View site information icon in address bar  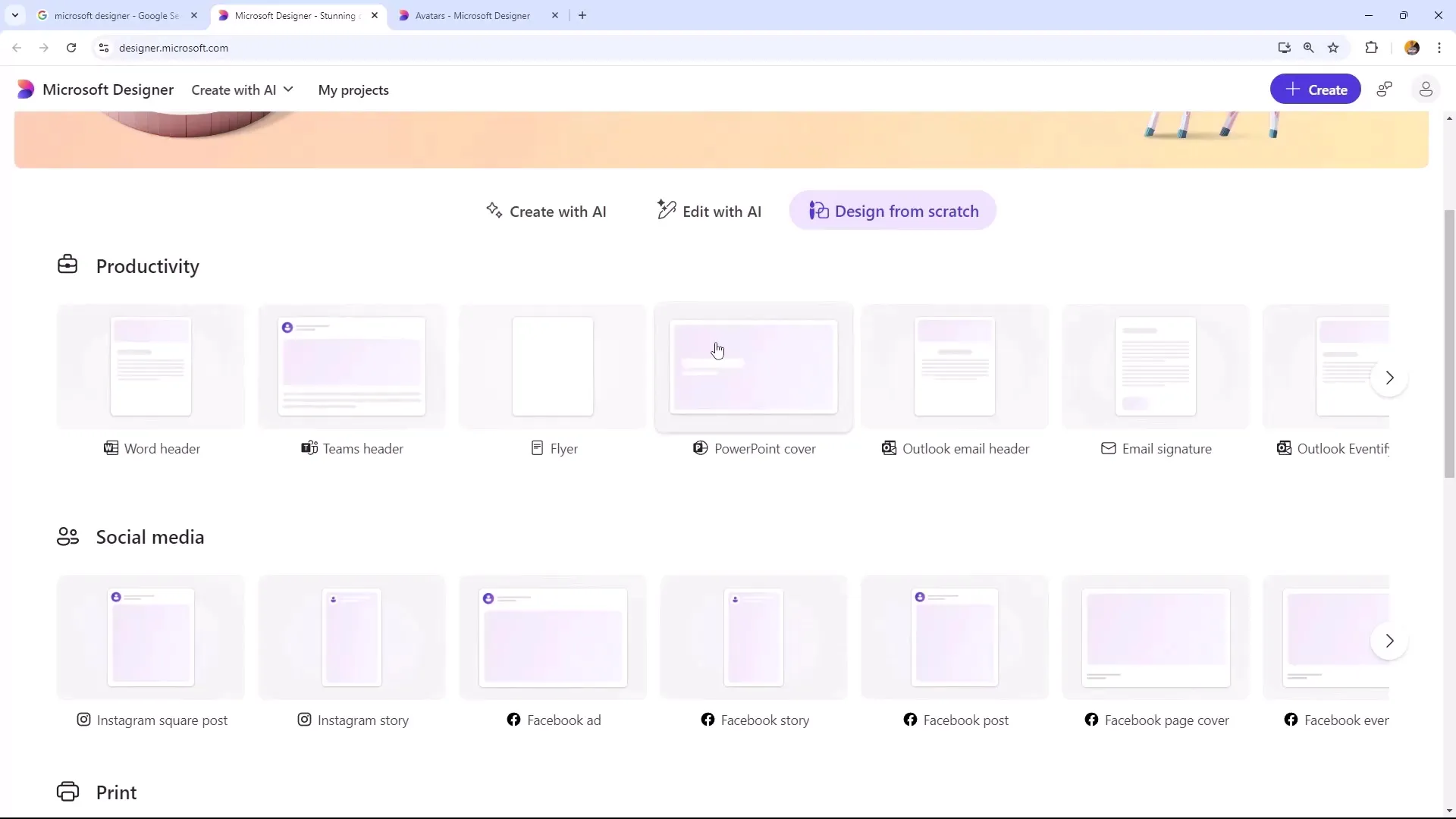click(104, 48)
